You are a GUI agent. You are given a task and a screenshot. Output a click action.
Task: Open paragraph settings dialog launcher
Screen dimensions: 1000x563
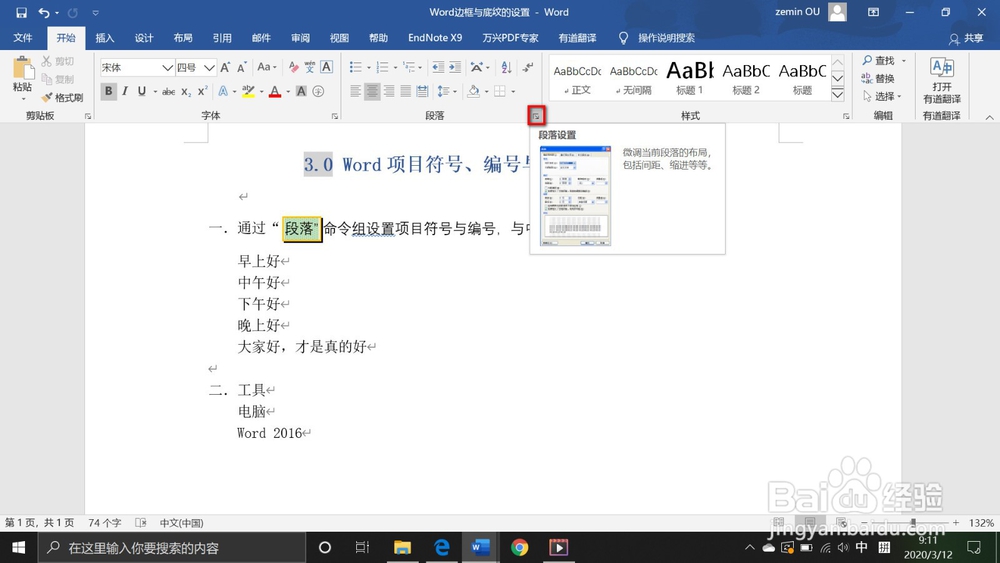[x=536, y=116]
